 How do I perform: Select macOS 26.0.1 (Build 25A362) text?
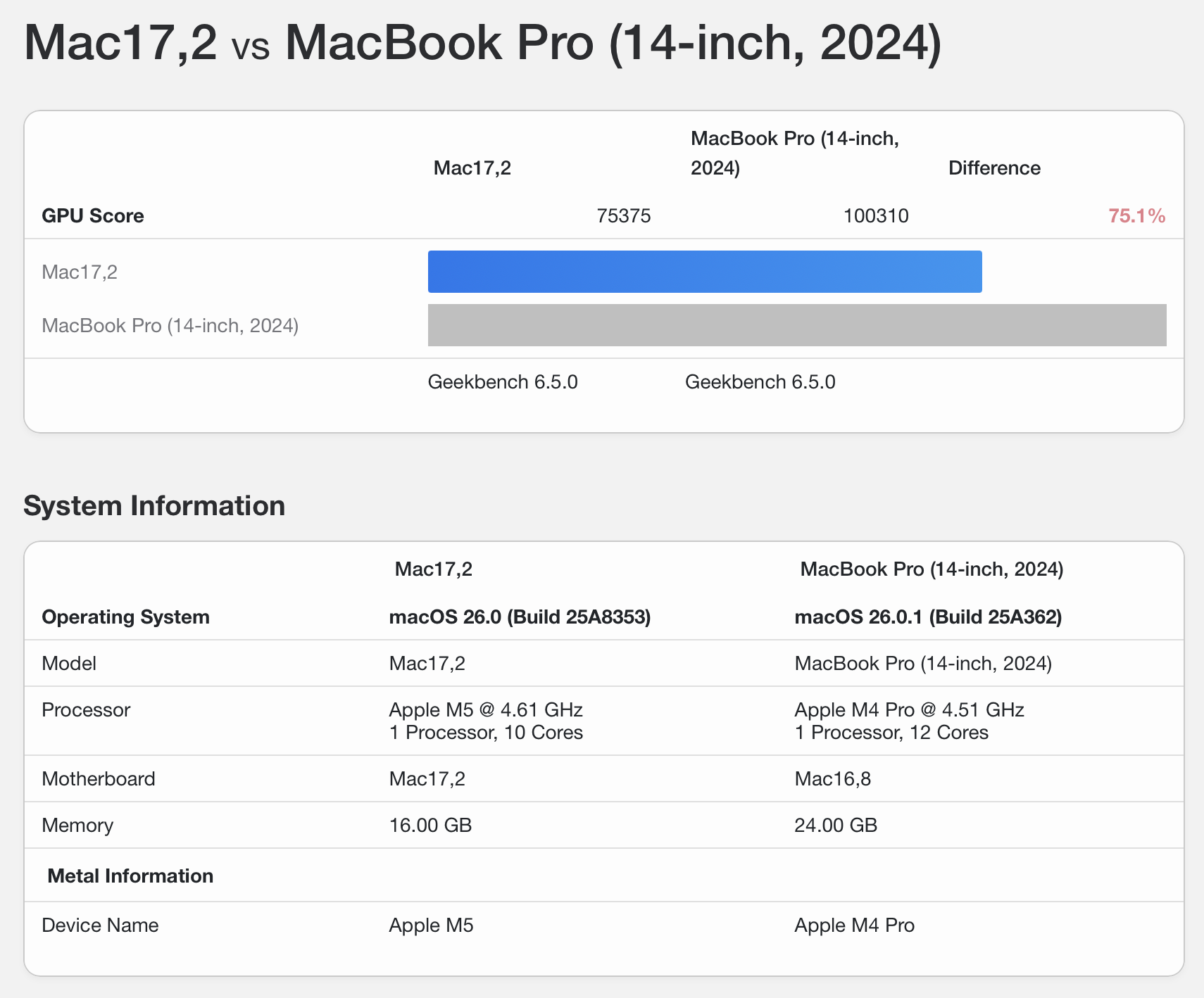pos(927,617)
